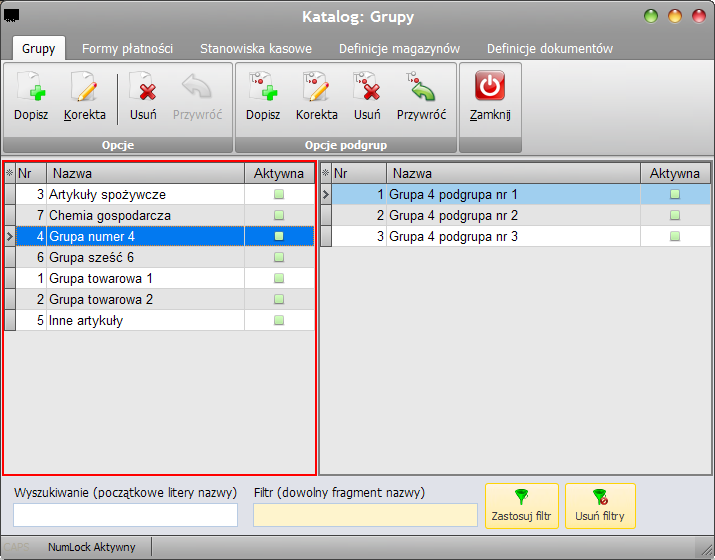The image size is (715, 560).
Task: Restore subgroup with Przywróć in Opcje podgrup
Action: 421,87
